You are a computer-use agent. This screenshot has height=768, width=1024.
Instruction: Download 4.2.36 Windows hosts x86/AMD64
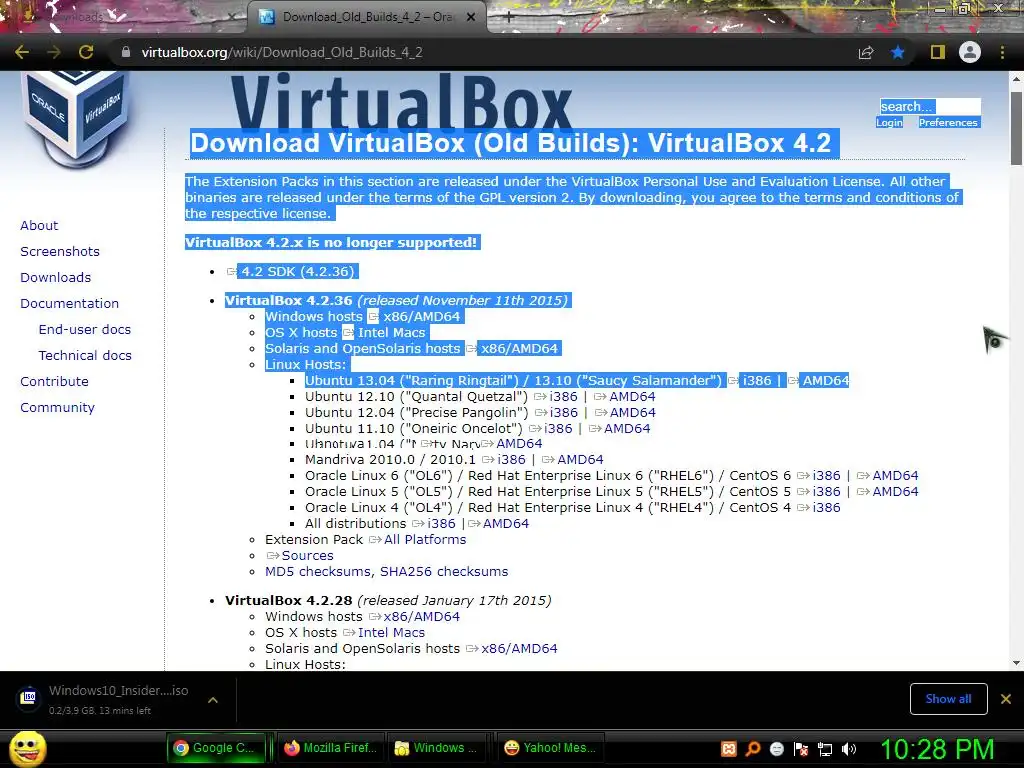pyautogui.click(x=421, y=317)
